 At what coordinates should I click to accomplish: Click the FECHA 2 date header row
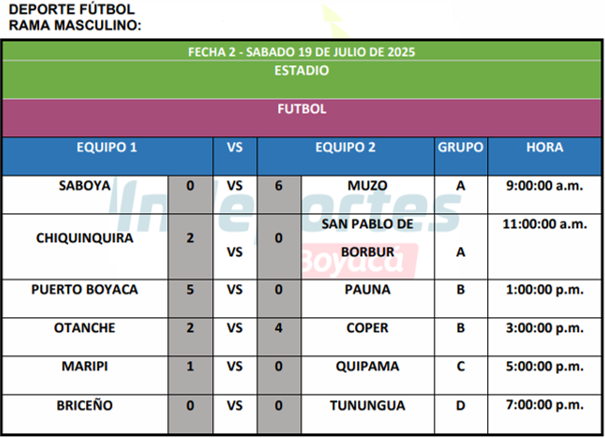pos(302,51)
